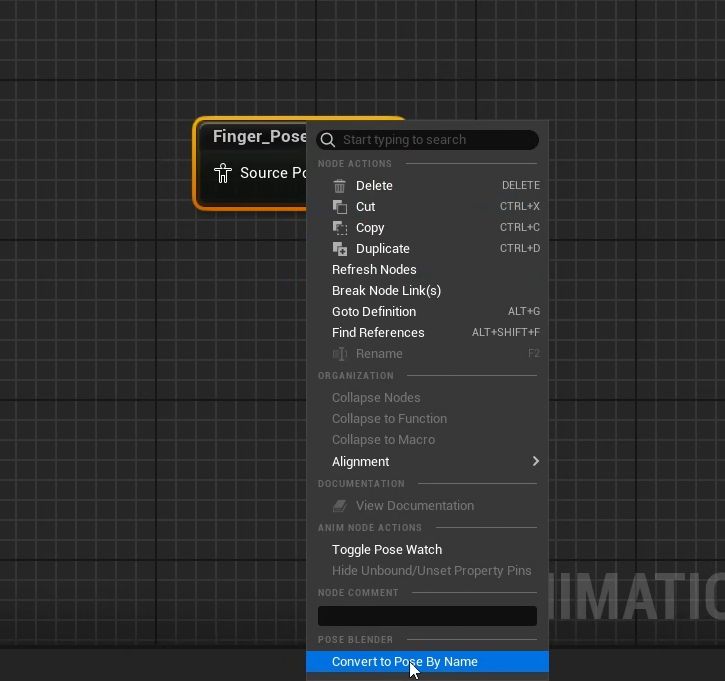This screenshot has height=681, width=725.
Task: Click the Alignment menu label
Action: pos(361,461)
